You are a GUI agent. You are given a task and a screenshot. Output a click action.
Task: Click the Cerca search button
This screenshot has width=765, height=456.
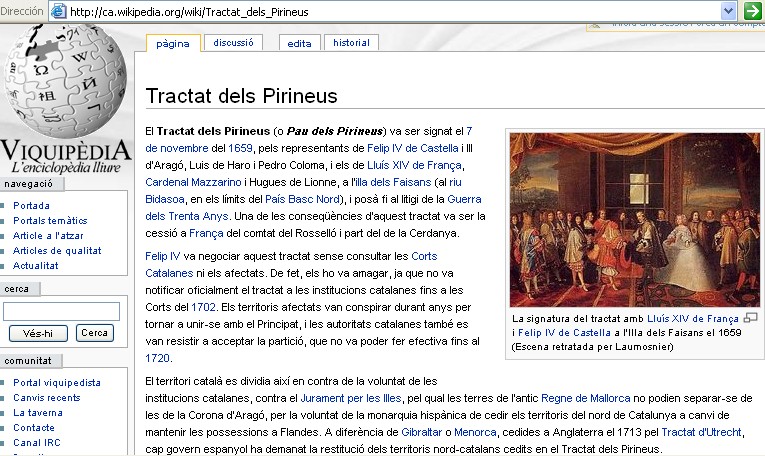[x=94, y=333]
